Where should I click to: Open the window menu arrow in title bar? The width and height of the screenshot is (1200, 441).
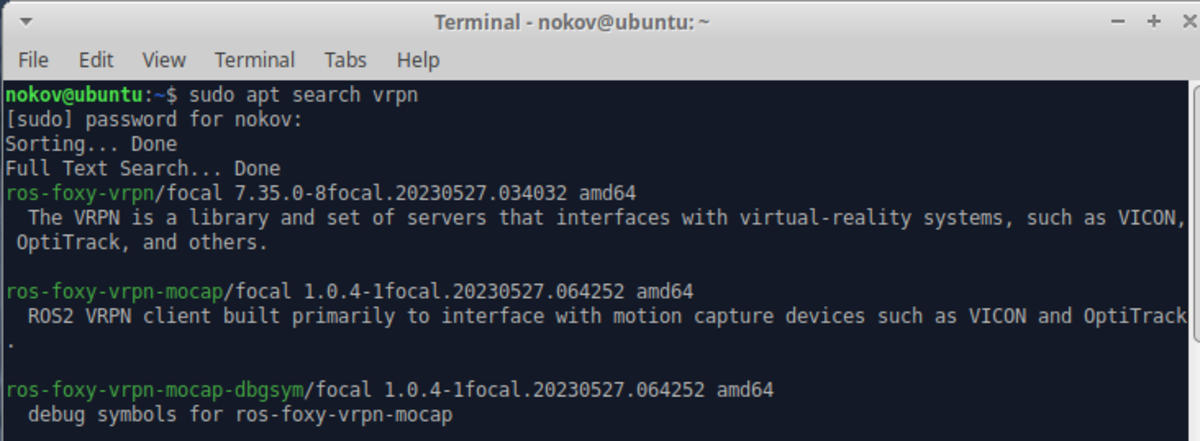(x=24, y=21)
